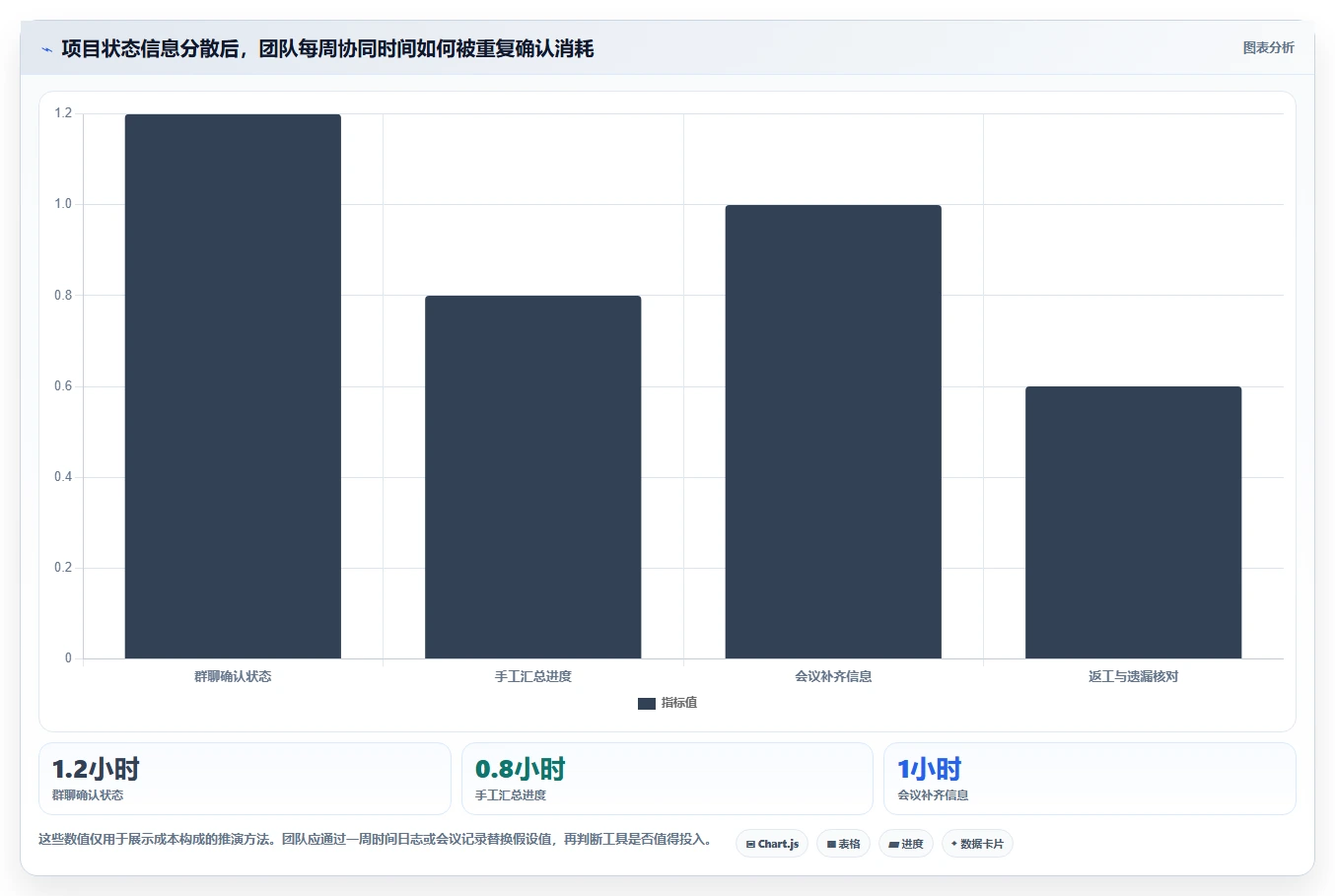Click the y-axis tick label 1.2
Screen dimensions: 1335x896
[x=63, y=113]
